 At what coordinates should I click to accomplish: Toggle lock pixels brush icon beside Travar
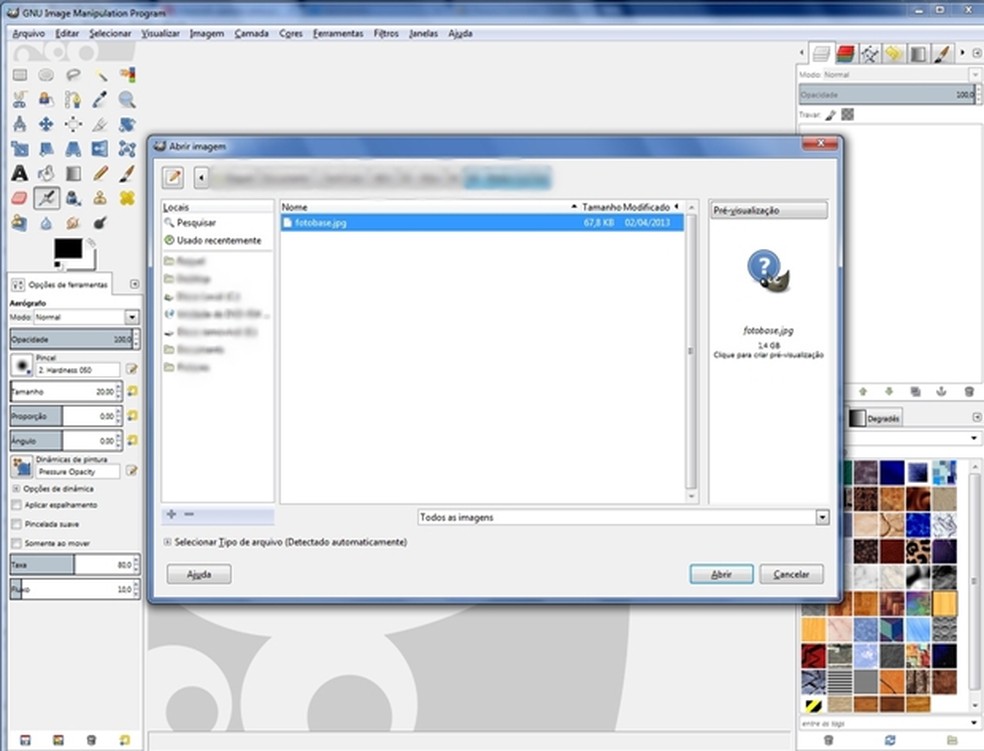[830, 115]
